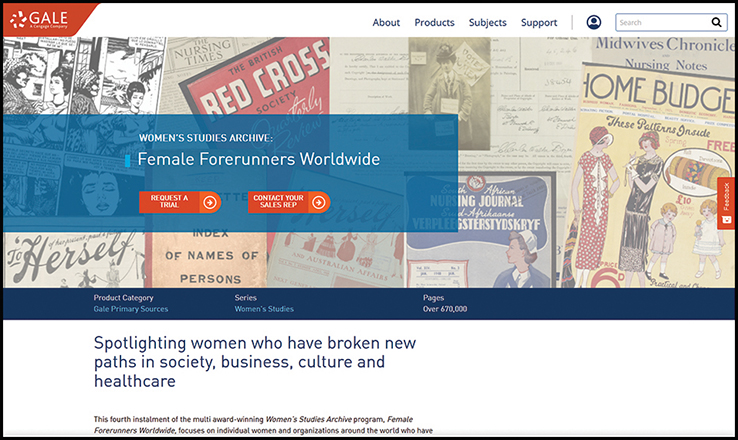Screen dimensions: 738x440
Task: Click the Series label in info bar
Action: click(246, 297)
